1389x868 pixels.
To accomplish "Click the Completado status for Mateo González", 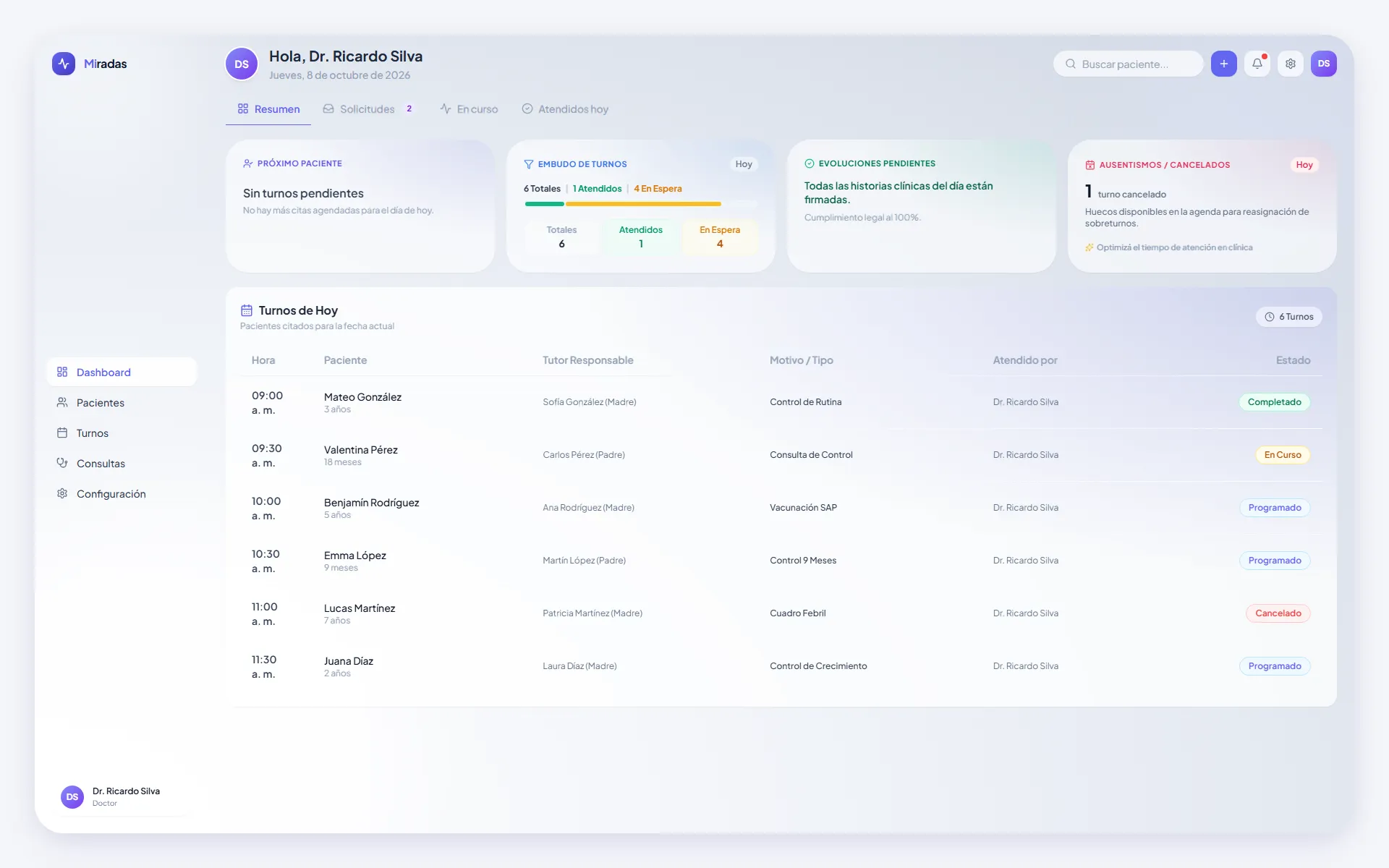I will pos(1274,402).
